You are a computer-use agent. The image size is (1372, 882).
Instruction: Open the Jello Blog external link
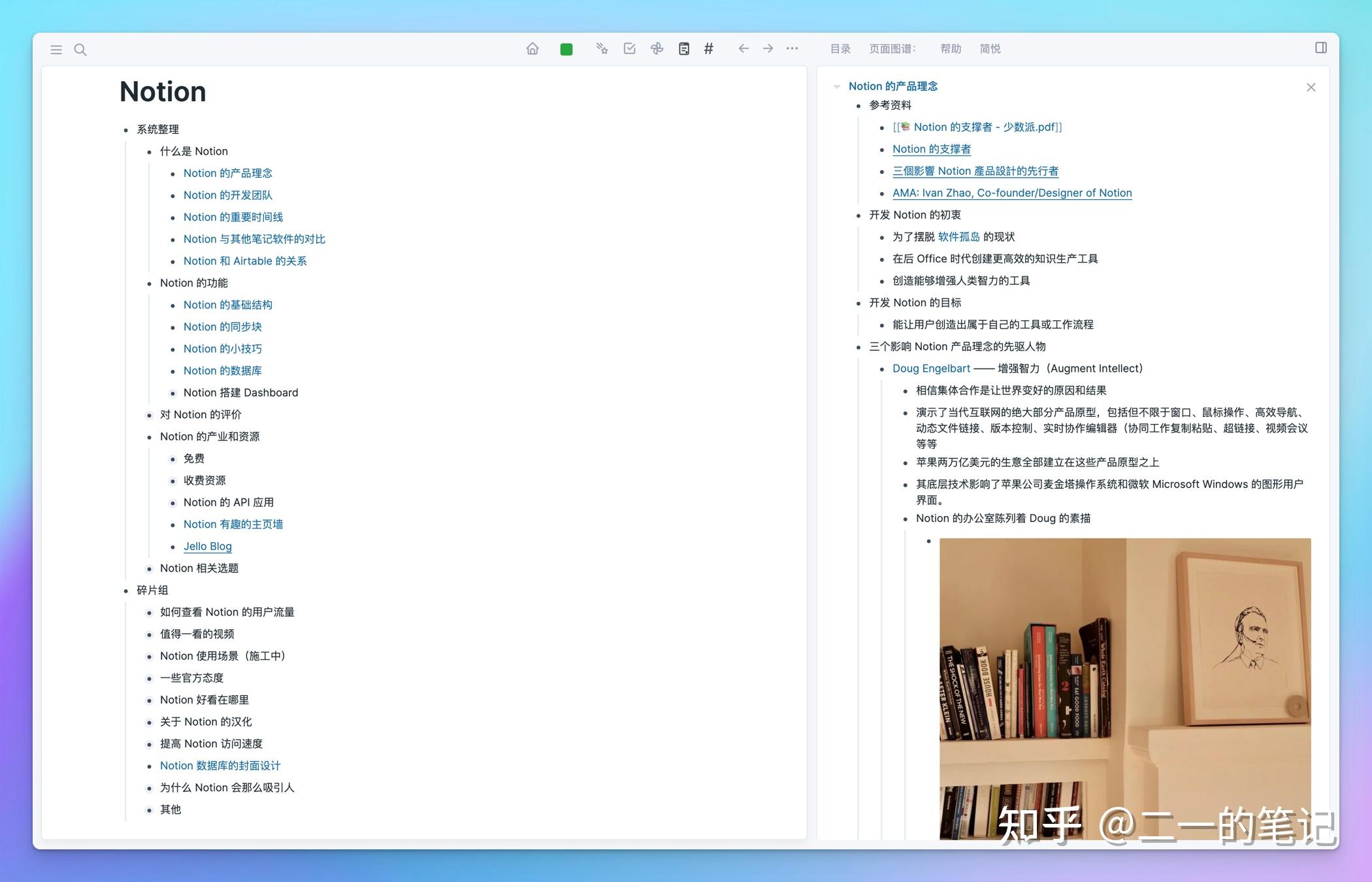pos(207,546)
